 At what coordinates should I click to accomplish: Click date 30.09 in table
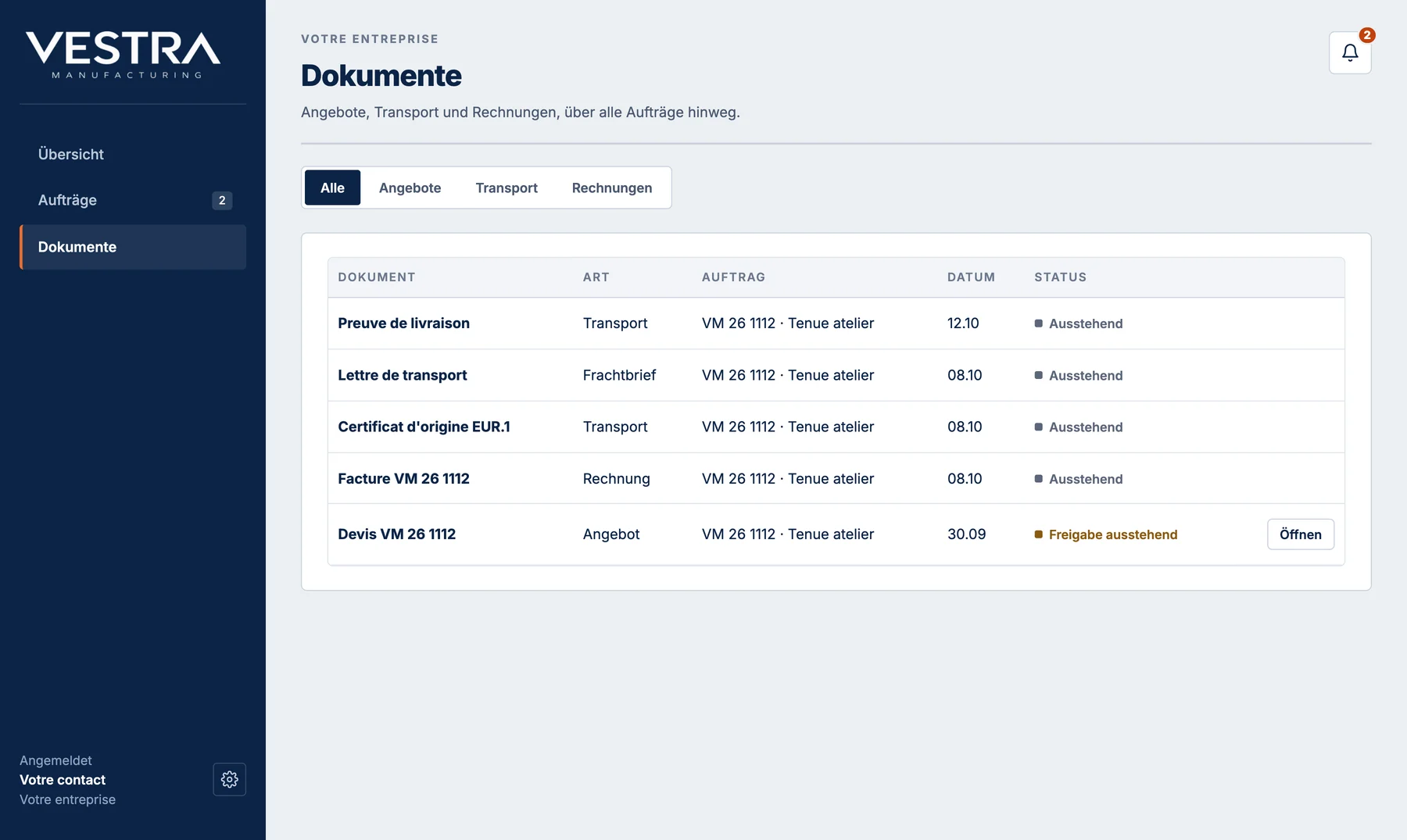point(967,534)
